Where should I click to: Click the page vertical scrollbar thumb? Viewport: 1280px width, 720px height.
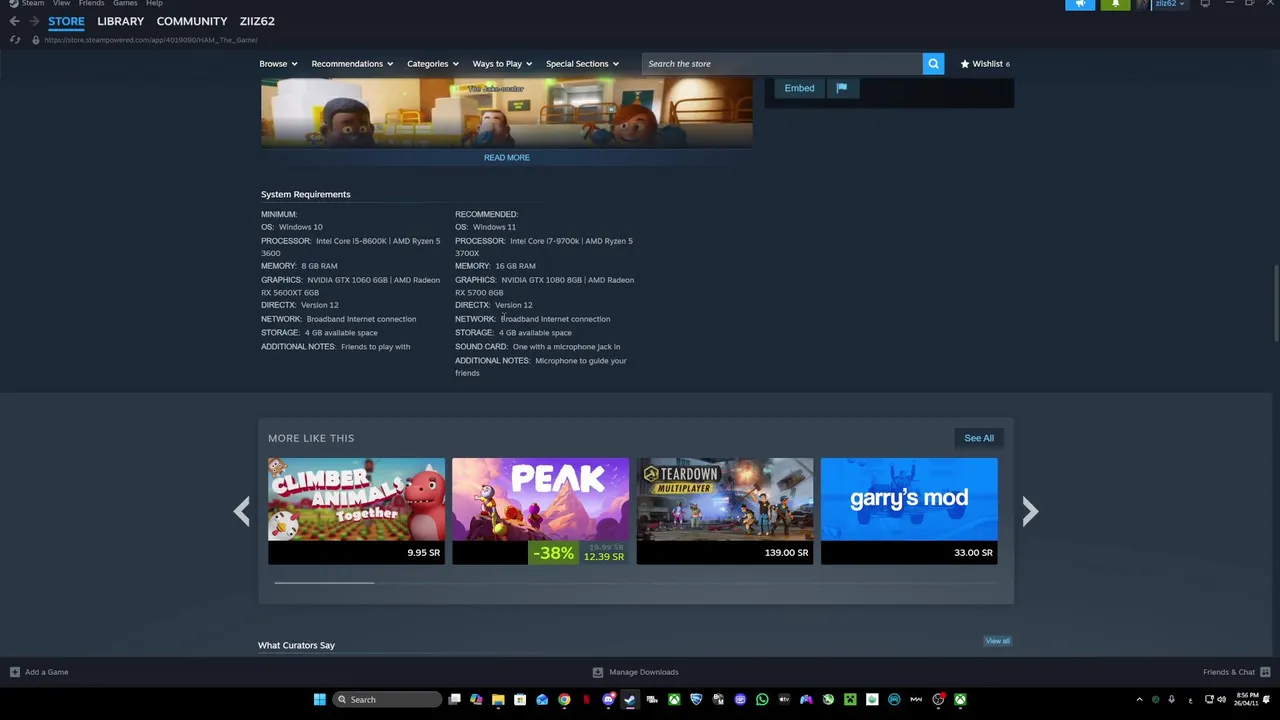[1276, 304]
